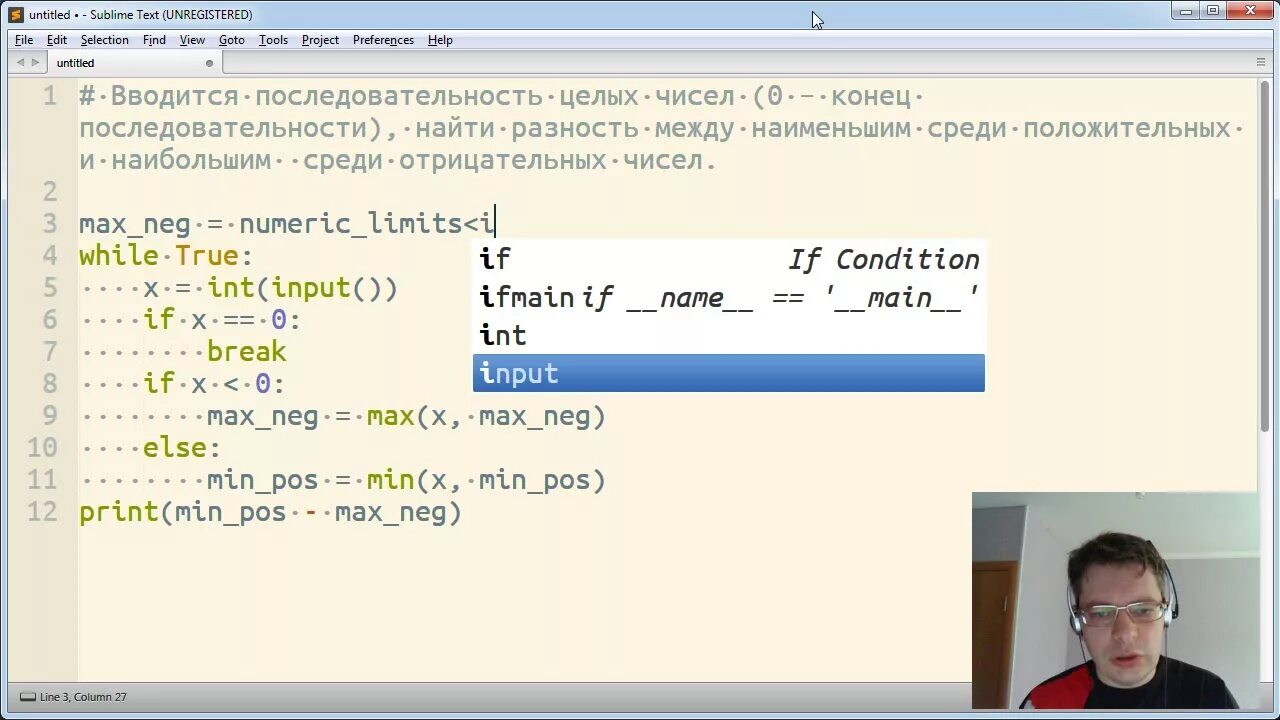Screen dimensions: 1280x720
Task: Open the Find menu
Action: tap(154, 40)
